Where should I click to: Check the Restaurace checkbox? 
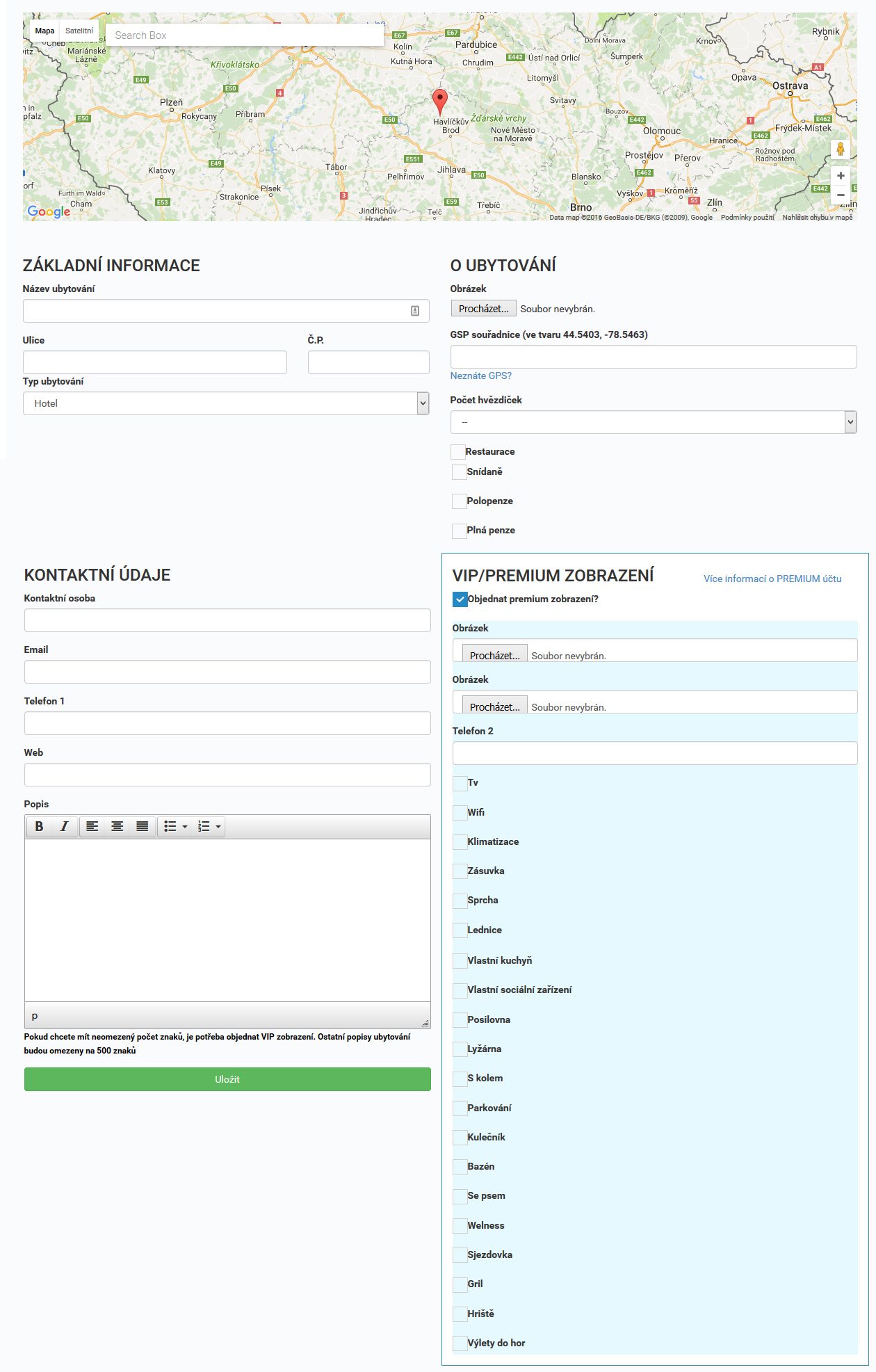pyautogui.click(x=458, y=452)
